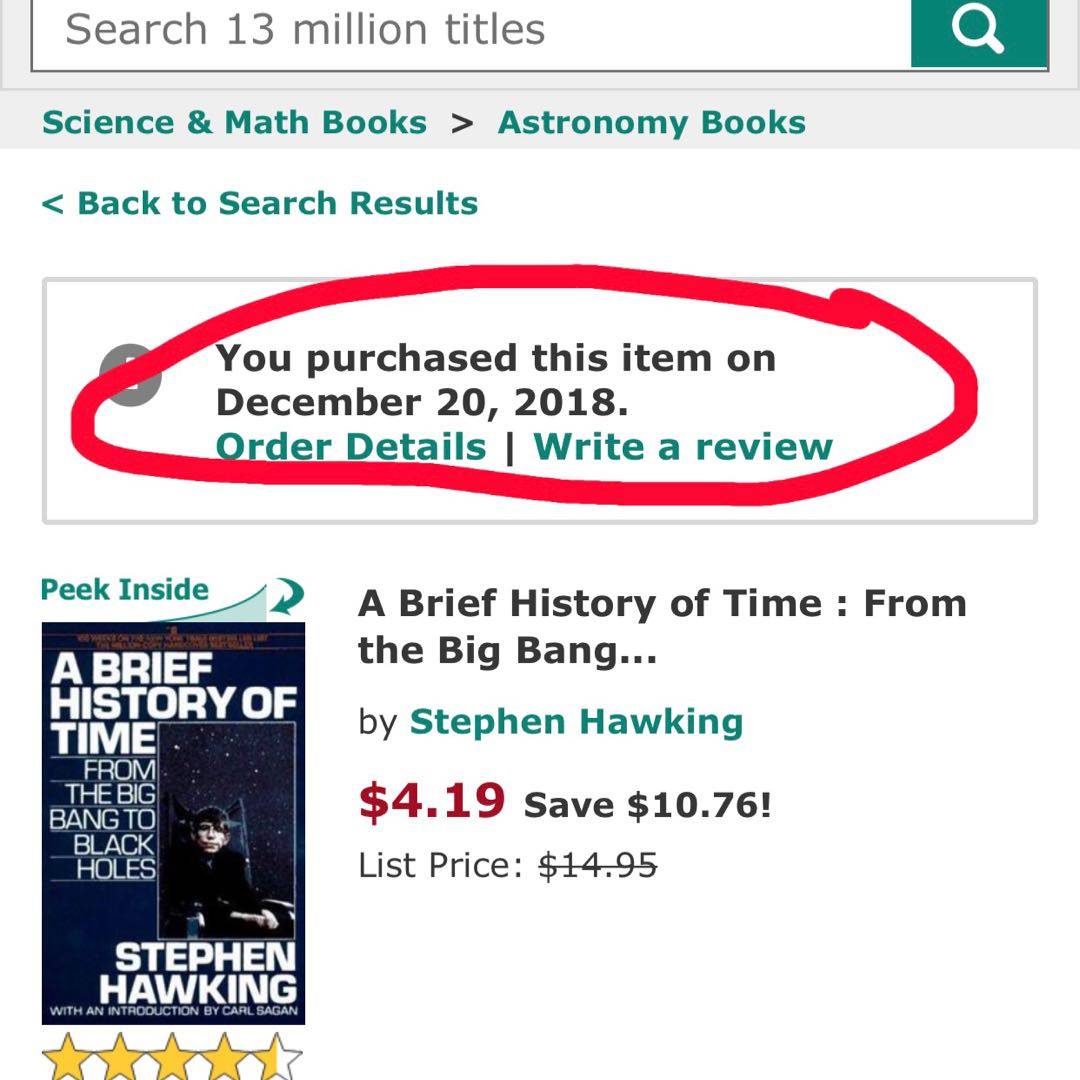Open the Science & Math Books breadcrumb
Viewport: 1080px width, 1080px height.
click(x=235, y=123)
